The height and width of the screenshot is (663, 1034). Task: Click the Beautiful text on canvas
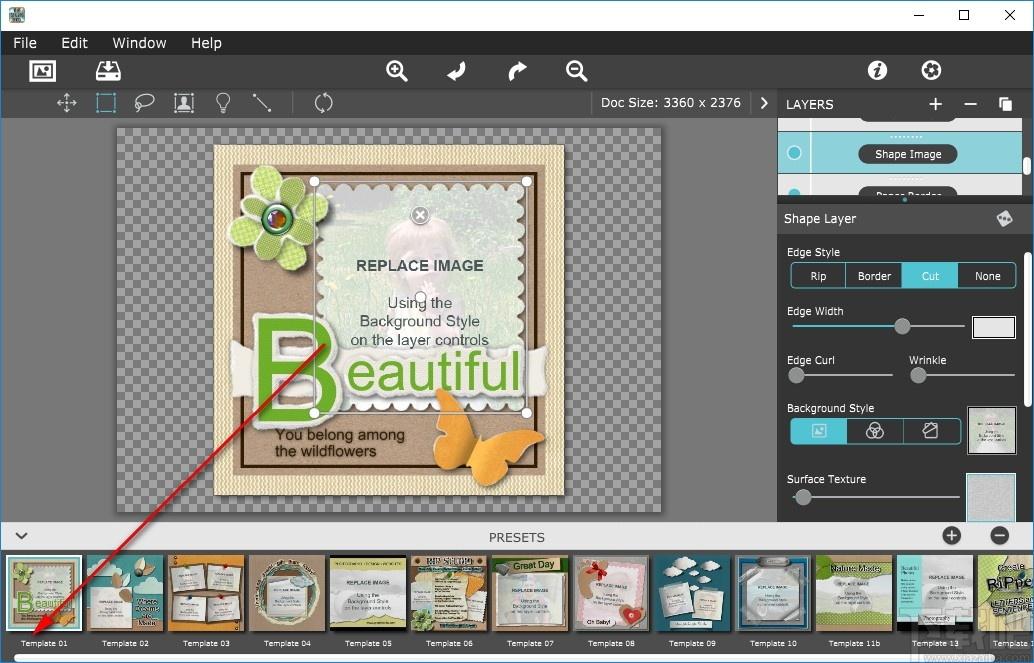pos(388,371)
